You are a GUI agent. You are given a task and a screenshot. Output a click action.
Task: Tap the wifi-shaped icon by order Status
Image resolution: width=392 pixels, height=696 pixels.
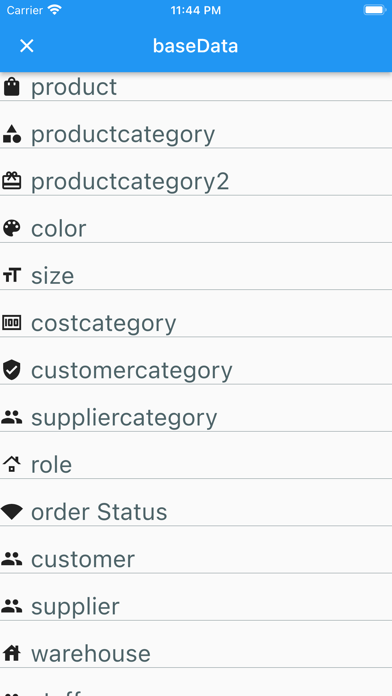coord(12,512)
